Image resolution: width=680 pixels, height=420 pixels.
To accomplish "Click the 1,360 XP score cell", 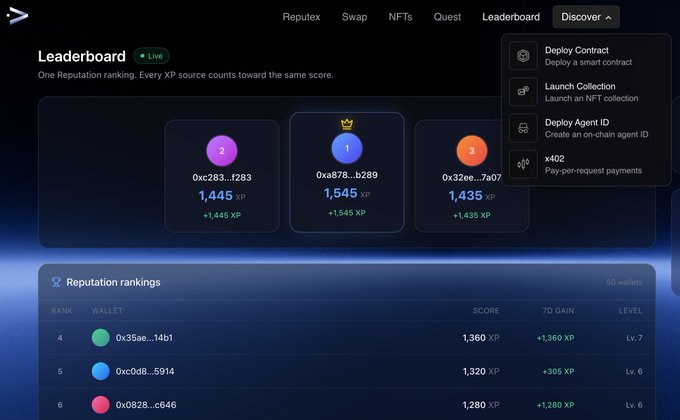I will click(481, 338).
